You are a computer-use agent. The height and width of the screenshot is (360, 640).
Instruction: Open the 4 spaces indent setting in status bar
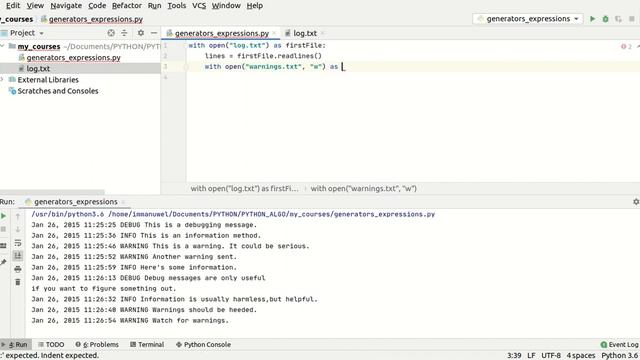[580, 356]
